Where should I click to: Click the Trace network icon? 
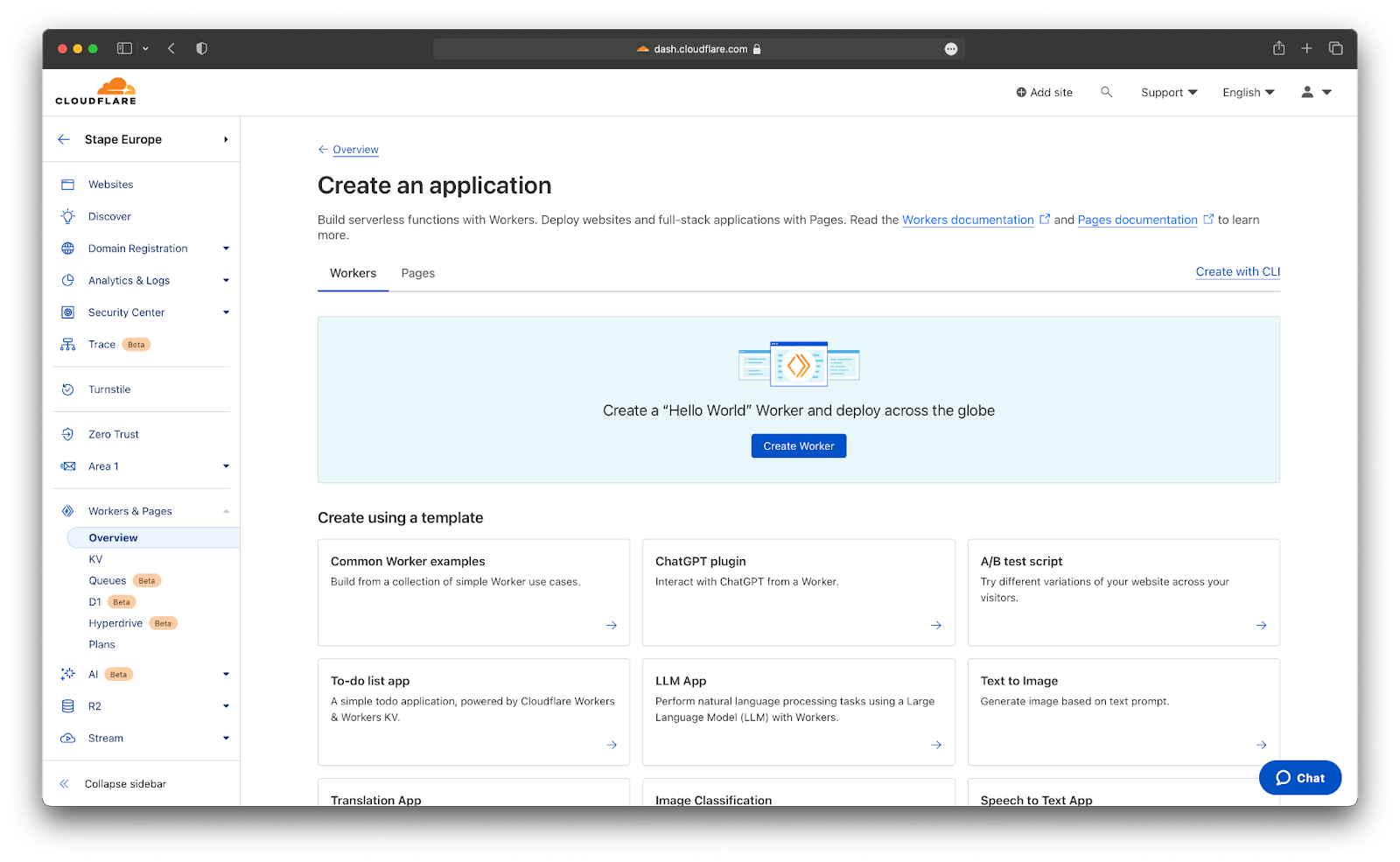tap(67, 345)
